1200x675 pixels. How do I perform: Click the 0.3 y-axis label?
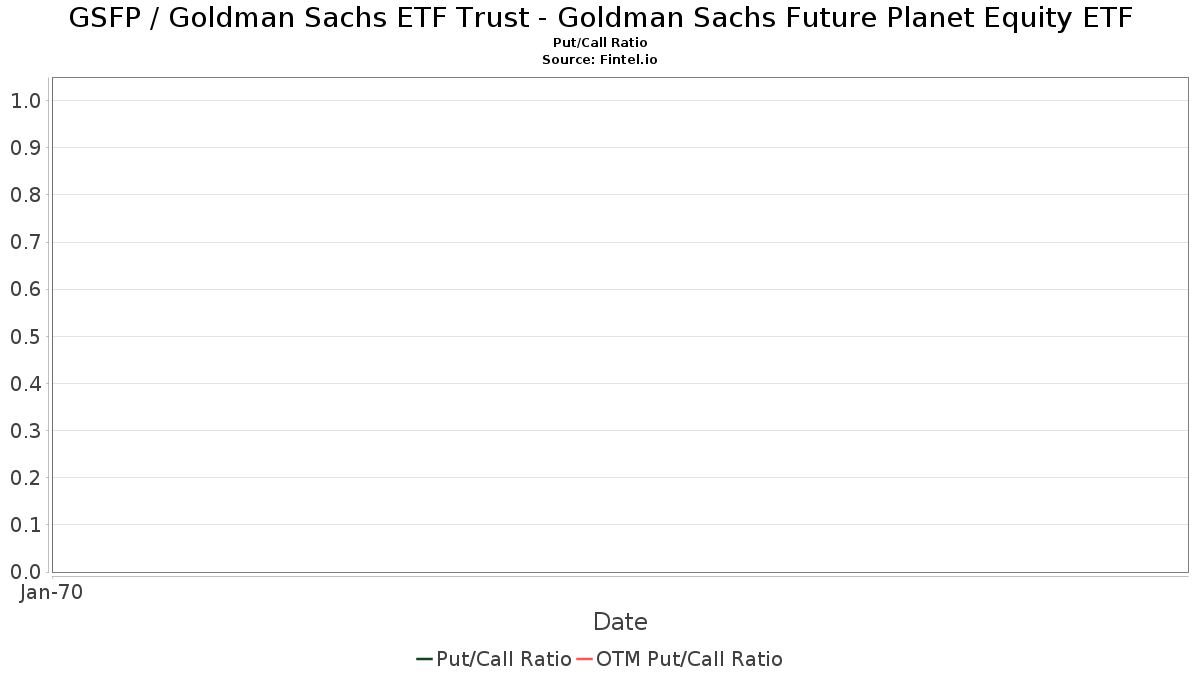pos(25,431)
